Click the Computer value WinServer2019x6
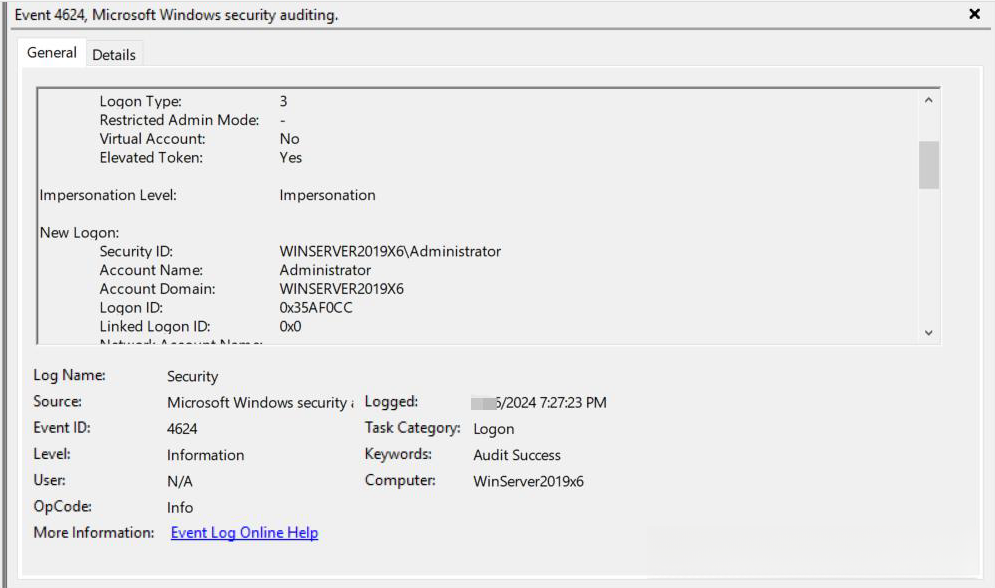Screen dimensions: 995x588 pos(528,481)
